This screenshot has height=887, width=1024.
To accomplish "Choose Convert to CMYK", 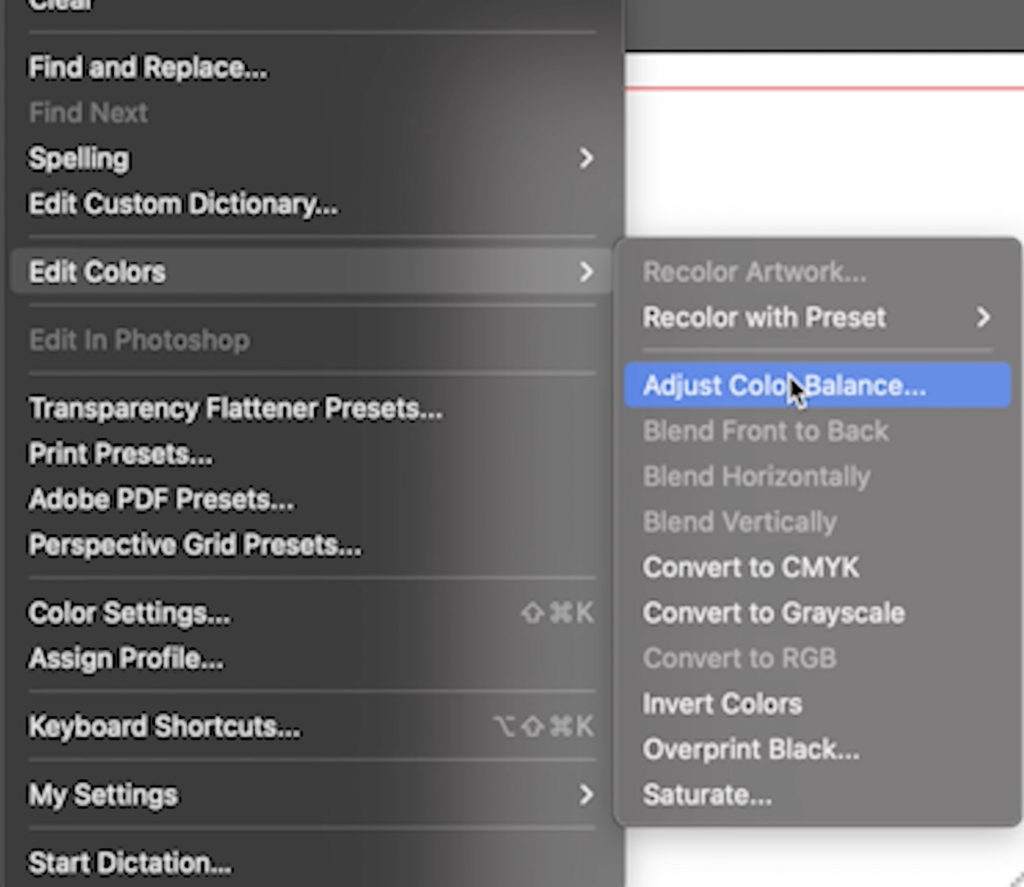I will click(751, 567).
